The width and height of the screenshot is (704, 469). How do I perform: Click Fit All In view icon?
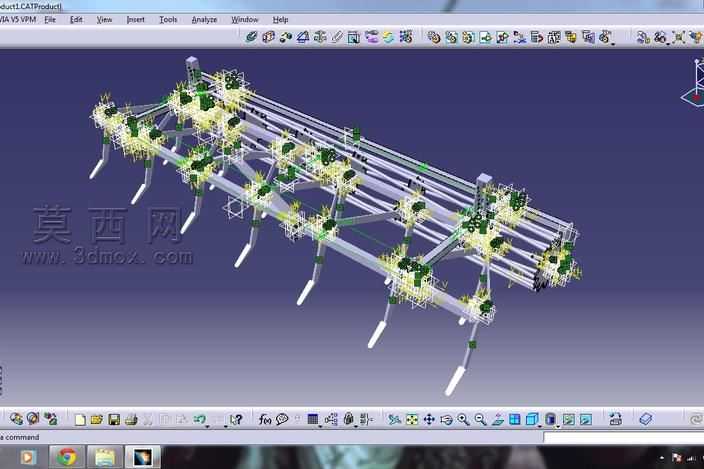412,420
